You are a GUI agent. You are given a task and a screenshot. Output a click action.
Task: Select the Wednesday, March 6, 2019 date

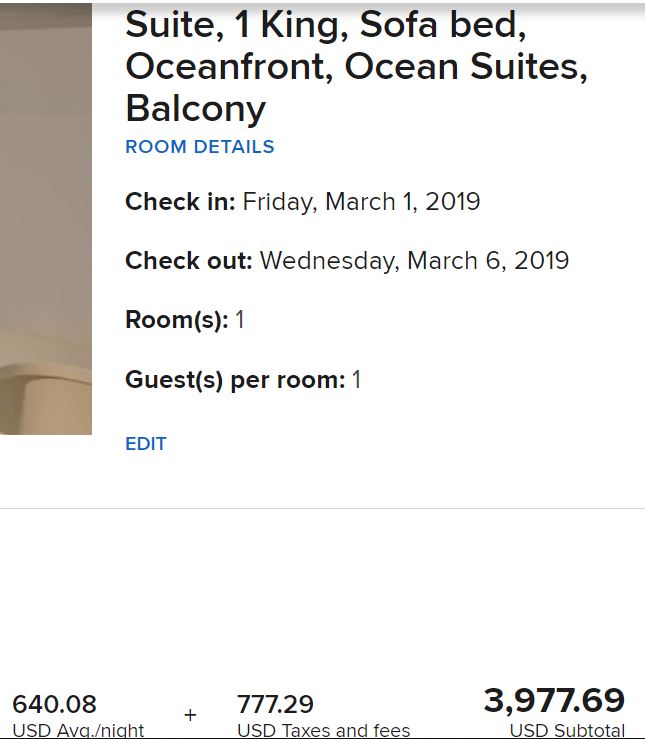(x=414, y=261)
